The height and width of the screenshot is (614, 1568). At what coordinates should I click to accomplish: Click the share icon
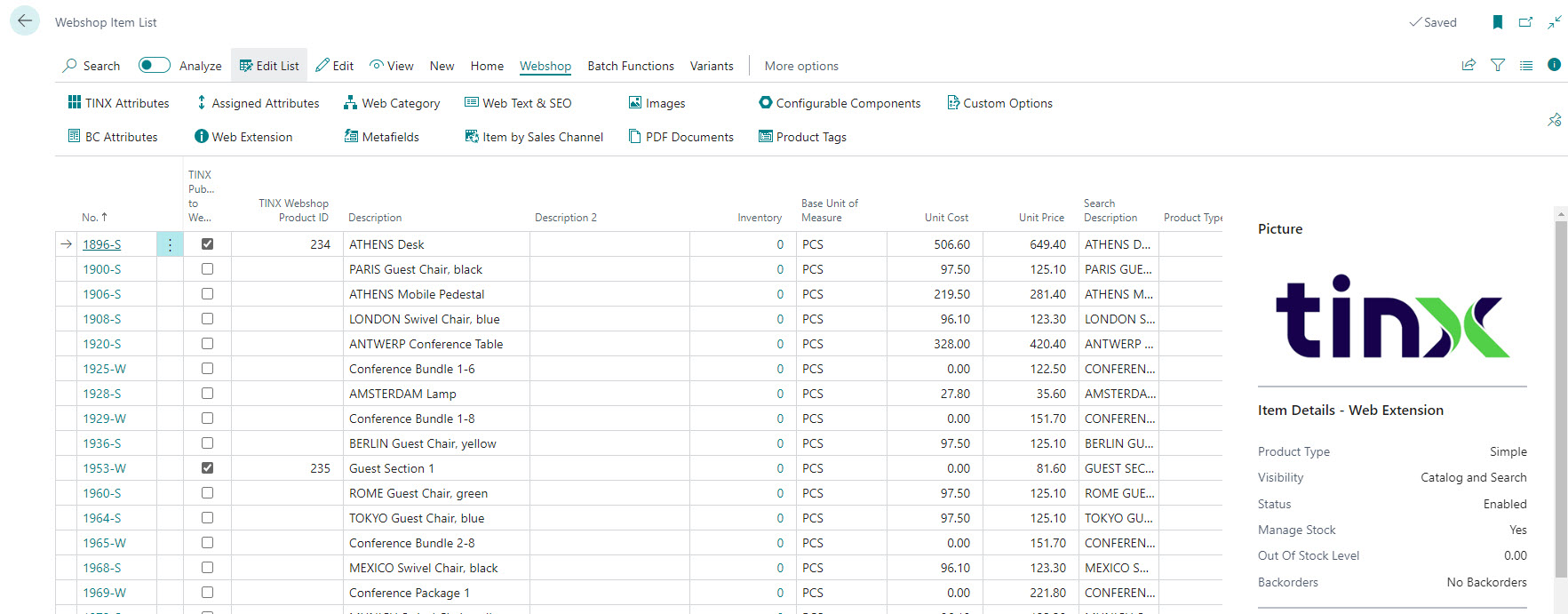[x=1469, y=65]
